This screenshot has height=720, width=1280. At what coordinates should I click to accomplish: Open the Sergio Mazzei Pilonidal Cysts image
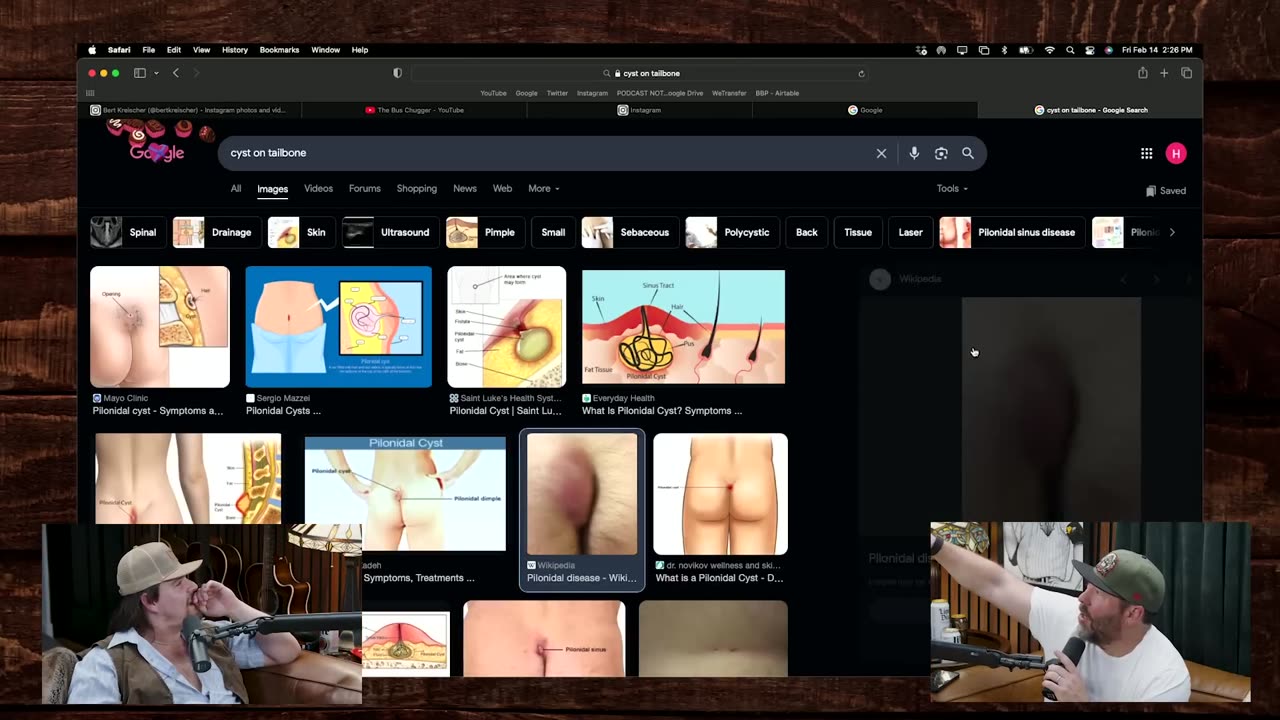339,327
